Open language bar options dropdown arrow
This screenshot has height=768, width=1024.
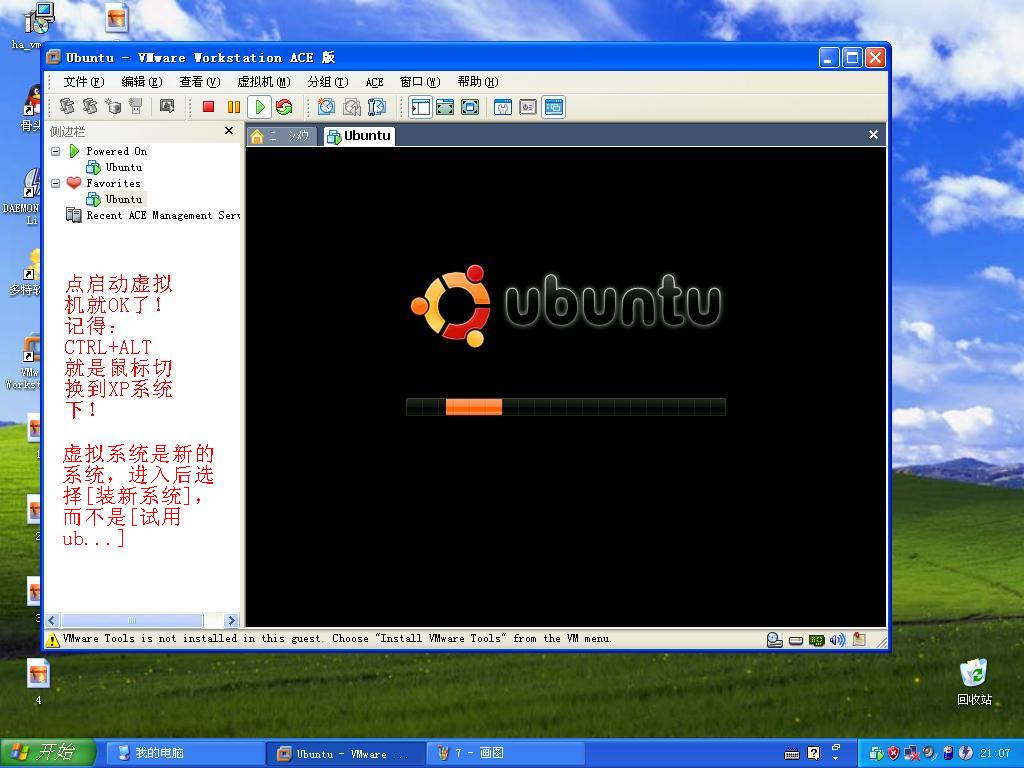coord(836,759)
